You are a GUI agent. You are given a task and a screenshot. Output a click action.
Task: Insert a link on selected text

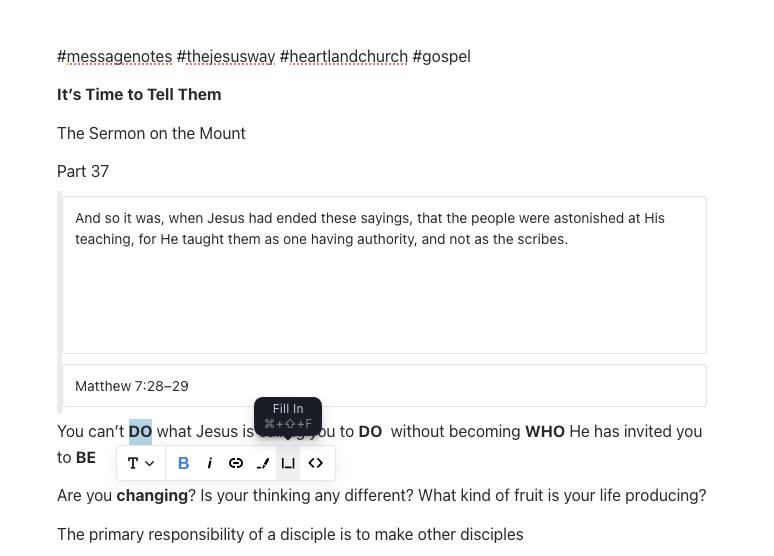point(236,463)
